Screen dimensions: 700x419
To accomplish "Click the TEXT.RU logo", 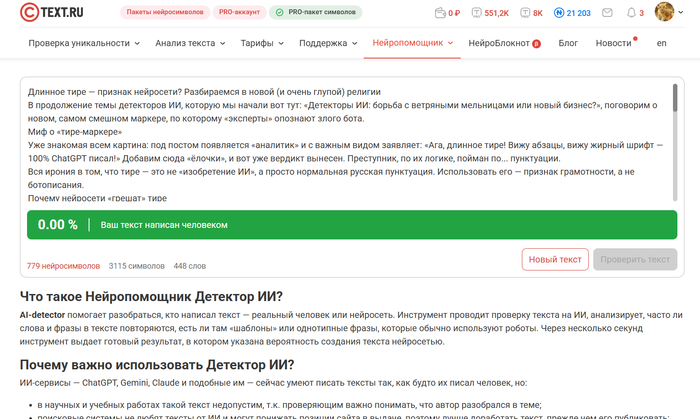I will [52, 12].
